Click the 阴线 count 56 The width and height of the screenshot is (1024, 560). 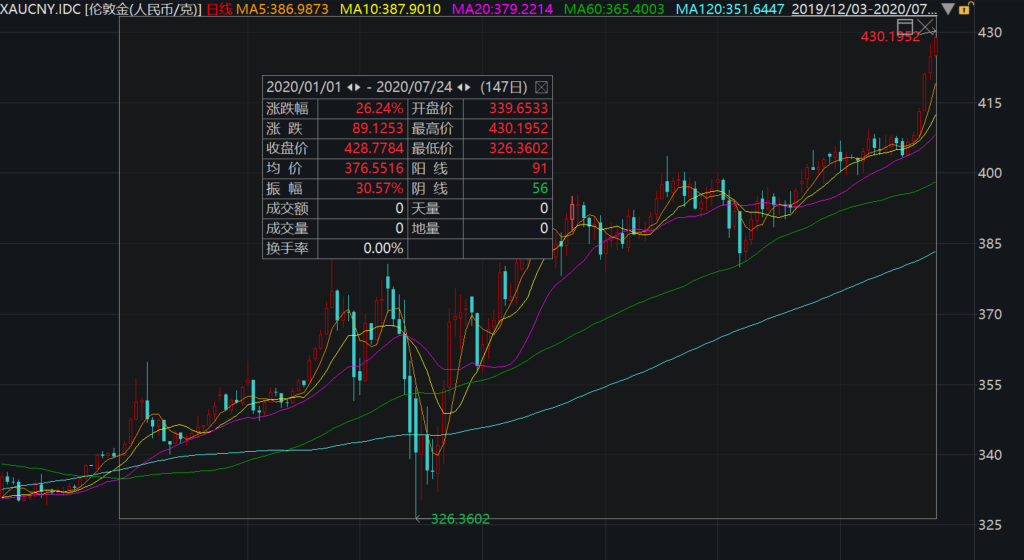539,189
